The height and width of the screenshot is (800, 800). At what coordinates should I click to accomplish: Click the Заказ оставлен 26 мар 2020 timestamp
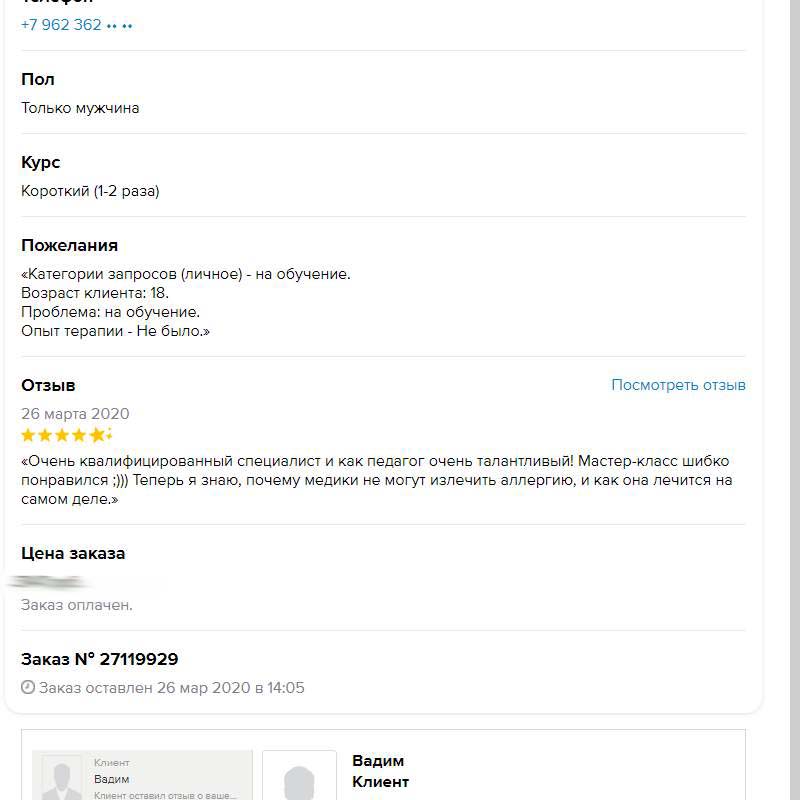pos(172,688)
